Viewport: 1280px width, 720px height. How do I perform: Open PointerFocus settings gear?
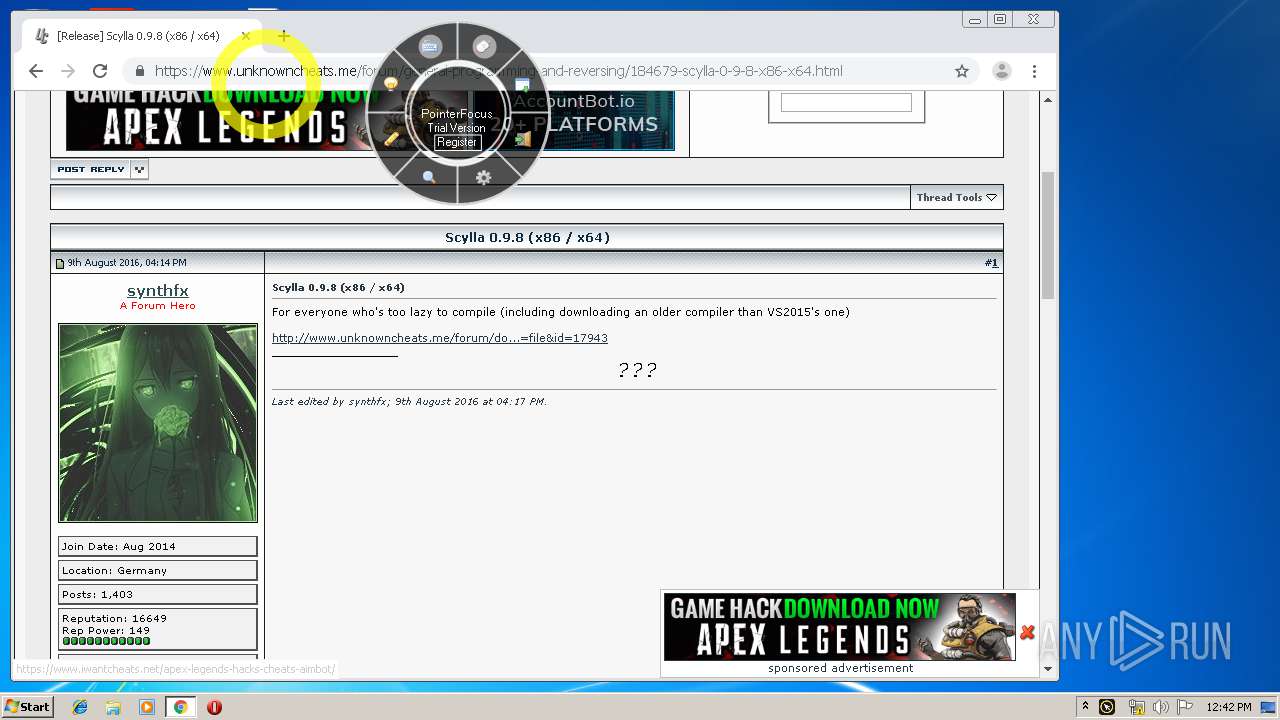[x=484, y=178]
